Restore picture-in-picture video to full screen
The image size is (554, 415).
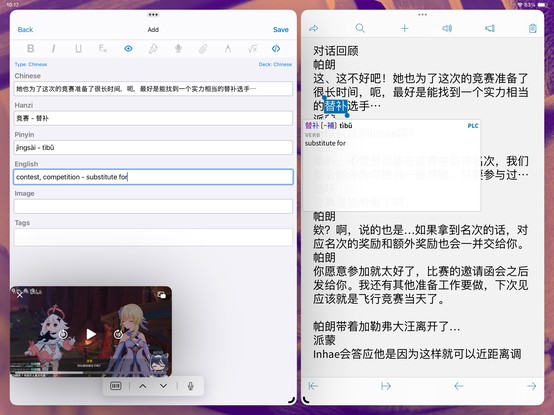(x=161, y=295)
